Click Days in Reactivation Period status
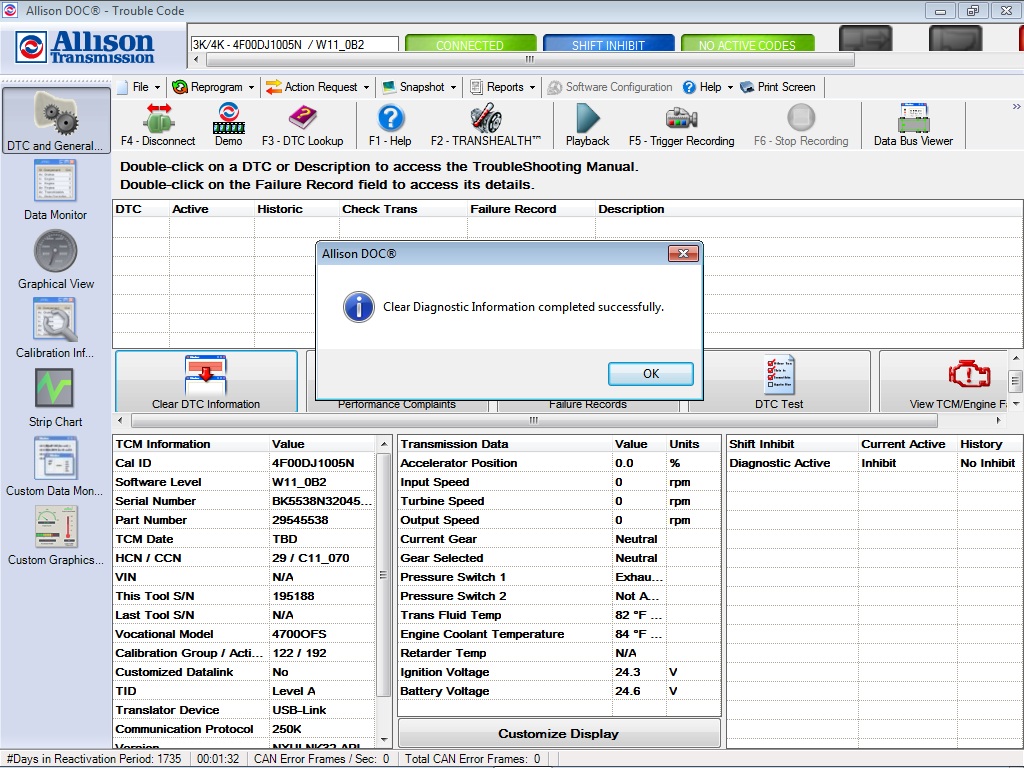 point(93,759)
